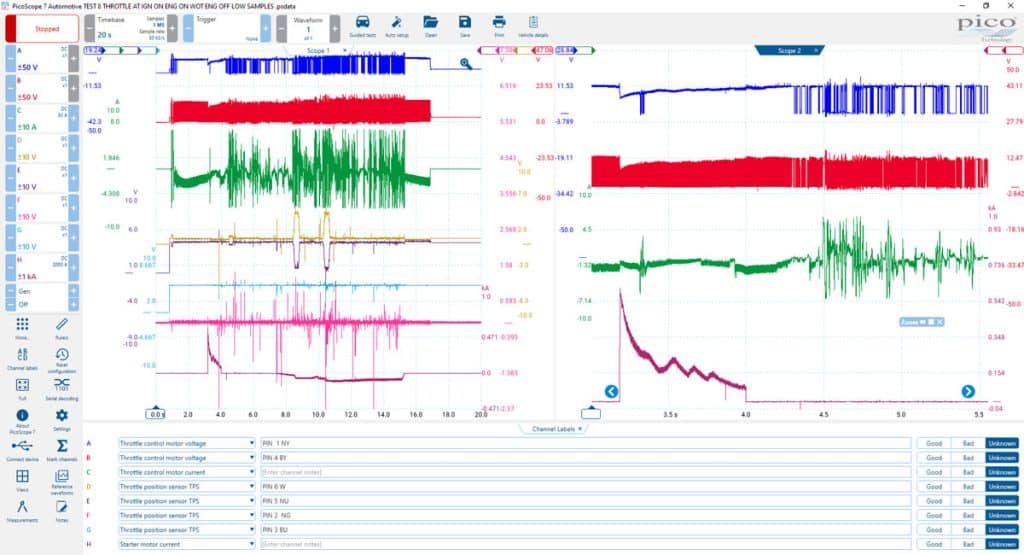Switch to the Scope 2 tab

790,50
